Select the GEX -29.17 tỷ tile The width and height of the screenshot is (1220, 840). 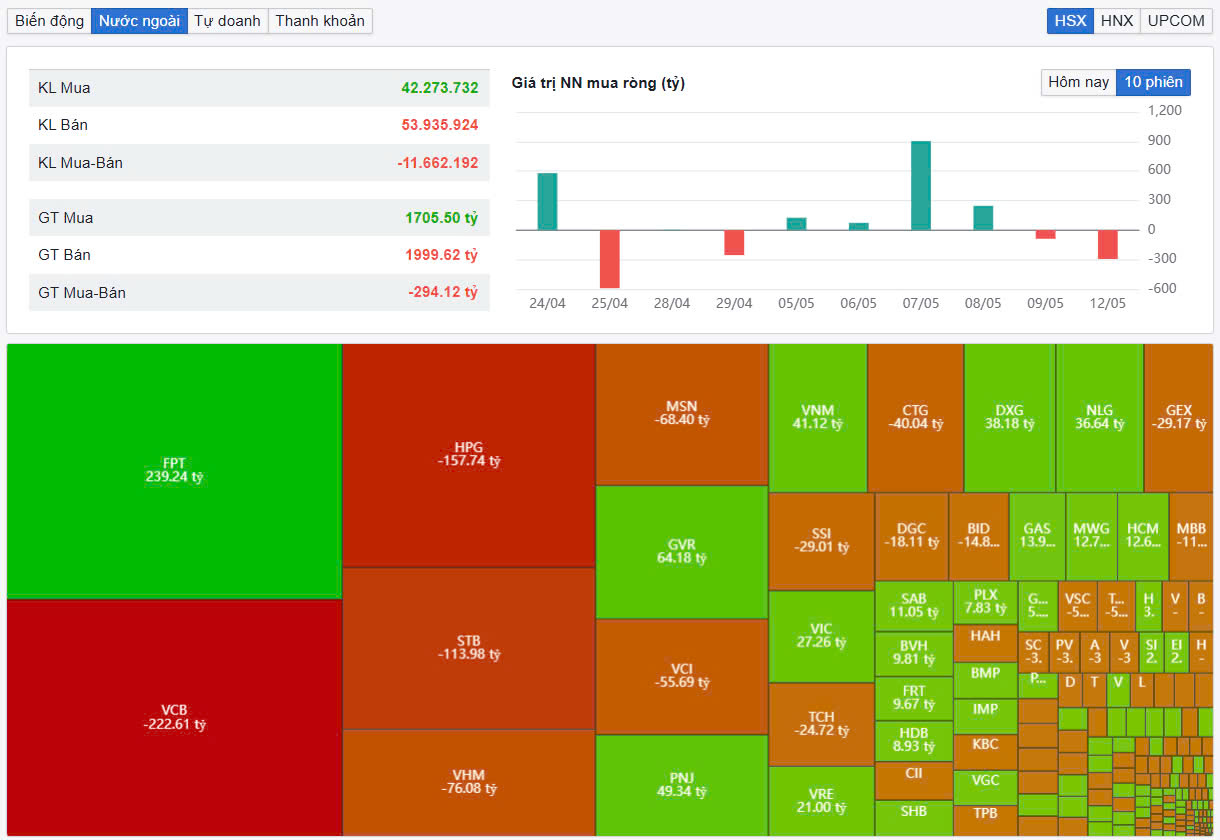[x=1178, y=418]
